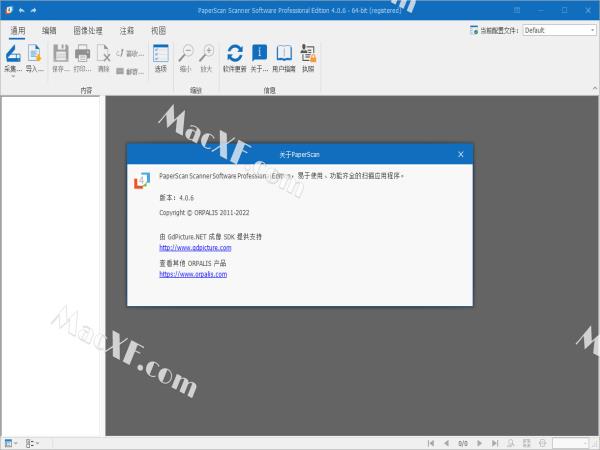This screenshot has width=600, height=450.
Task: Click the version text 4.0.6
Action: 187,198
